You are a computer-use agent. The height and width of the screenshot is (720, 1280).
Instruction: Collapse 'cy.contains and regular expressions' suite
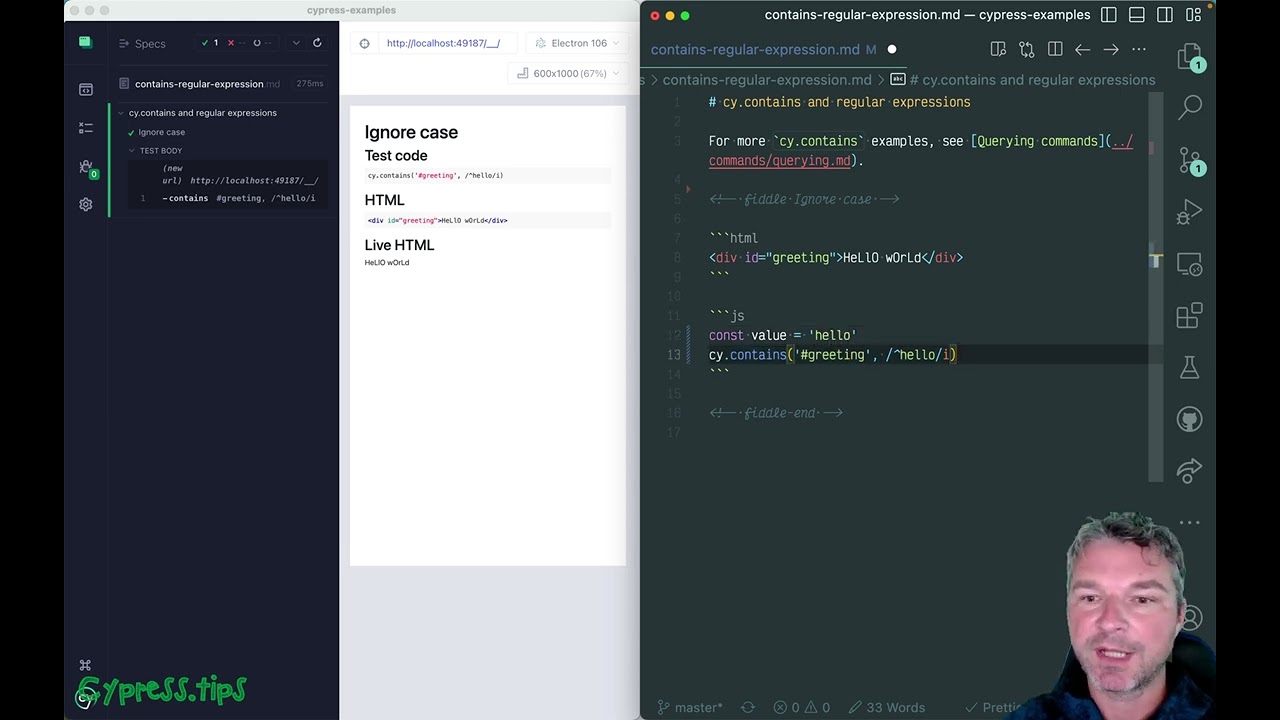coord(202,113)
